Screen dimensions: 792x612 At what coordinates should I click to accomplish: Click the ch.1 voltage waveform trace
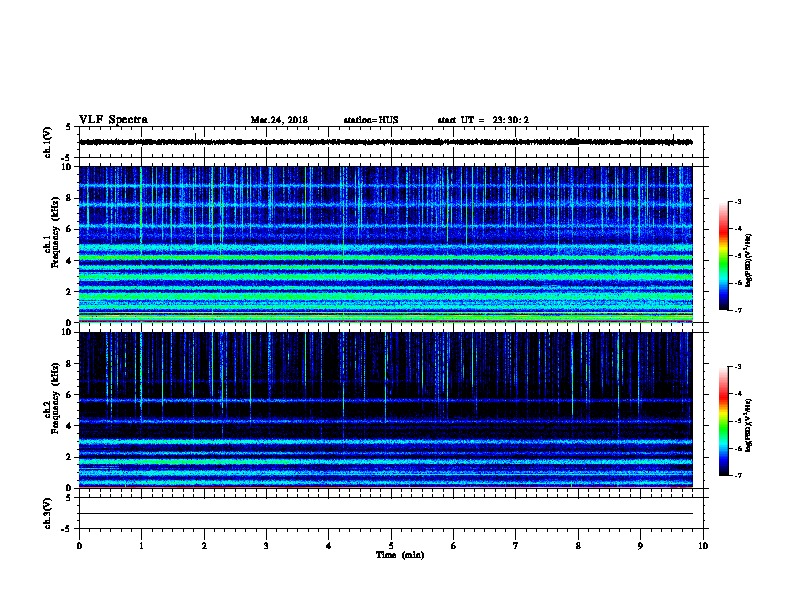pyautogui.click(x=386, y=142)
